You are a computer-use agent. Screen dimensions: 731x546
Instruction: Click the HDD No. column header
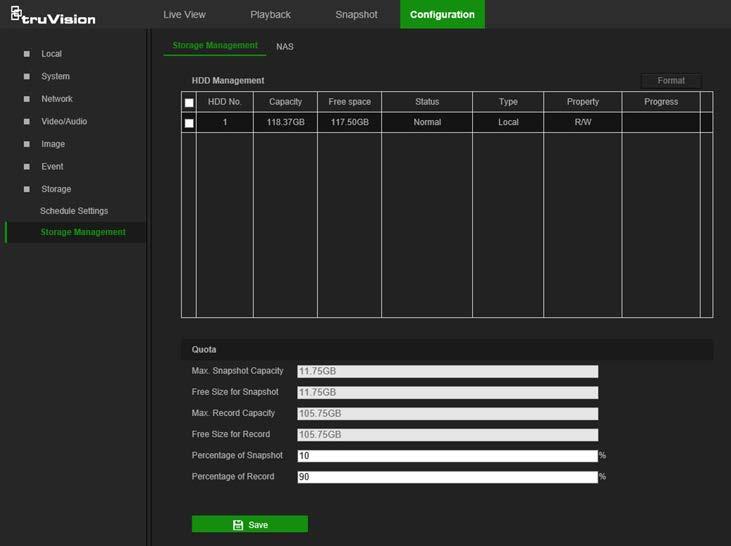[x=225, y=102]
